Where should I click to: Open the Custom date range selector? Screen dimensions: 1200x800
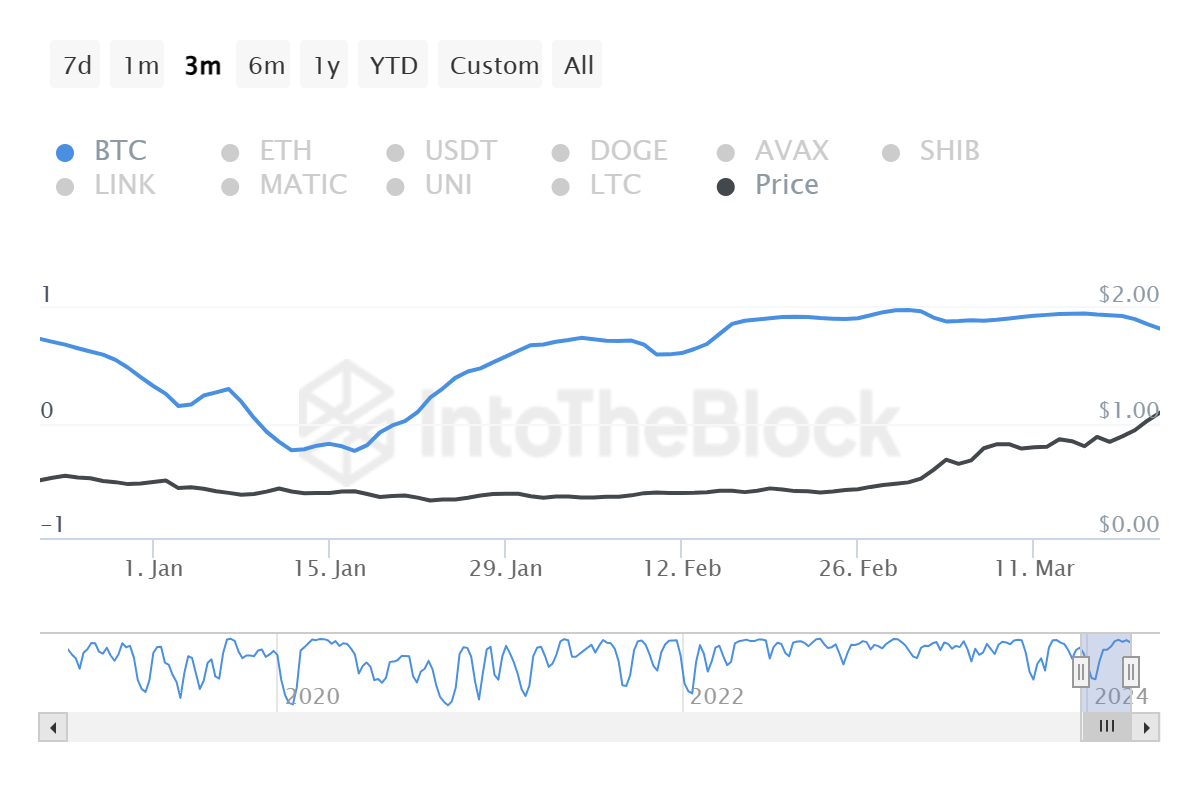coord(494,66)
